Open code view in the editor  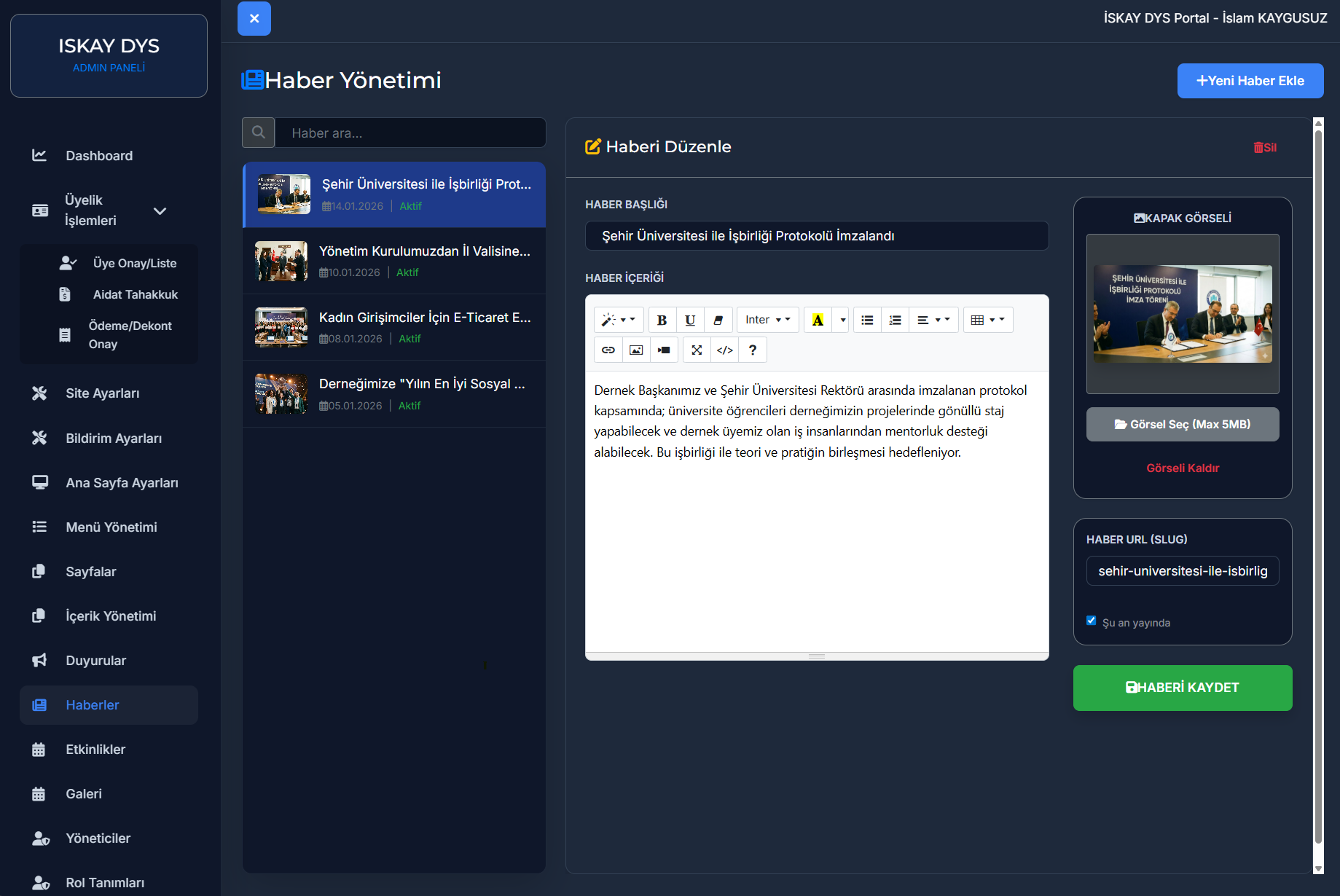(724, 350)
